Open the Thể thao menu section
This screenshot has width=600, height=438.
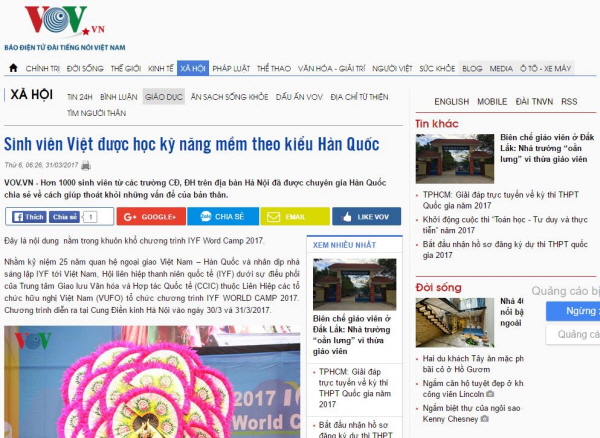coord(274,68)
